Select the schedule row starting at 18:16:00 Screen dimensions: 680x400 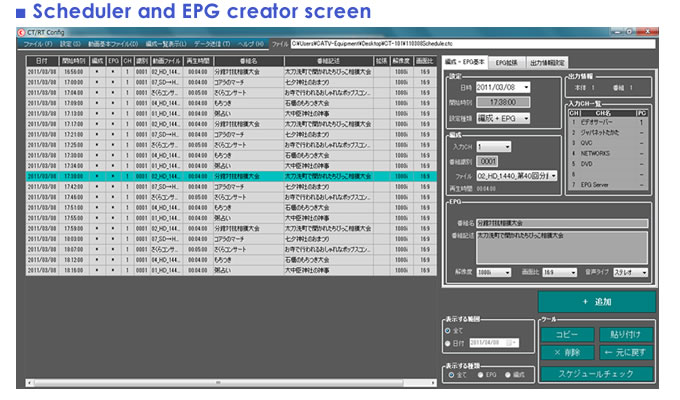[x=231, y=270]
